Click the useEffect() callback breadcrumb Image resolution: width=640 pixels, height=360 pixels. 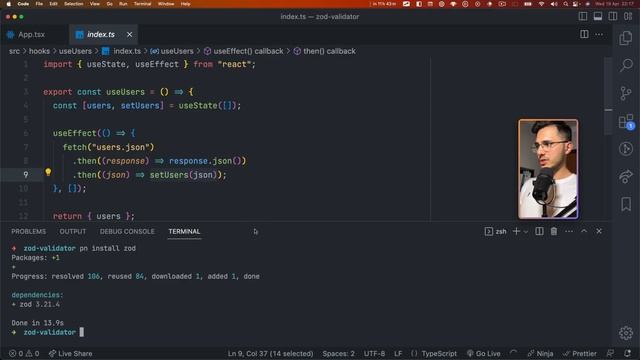[243, 51]
